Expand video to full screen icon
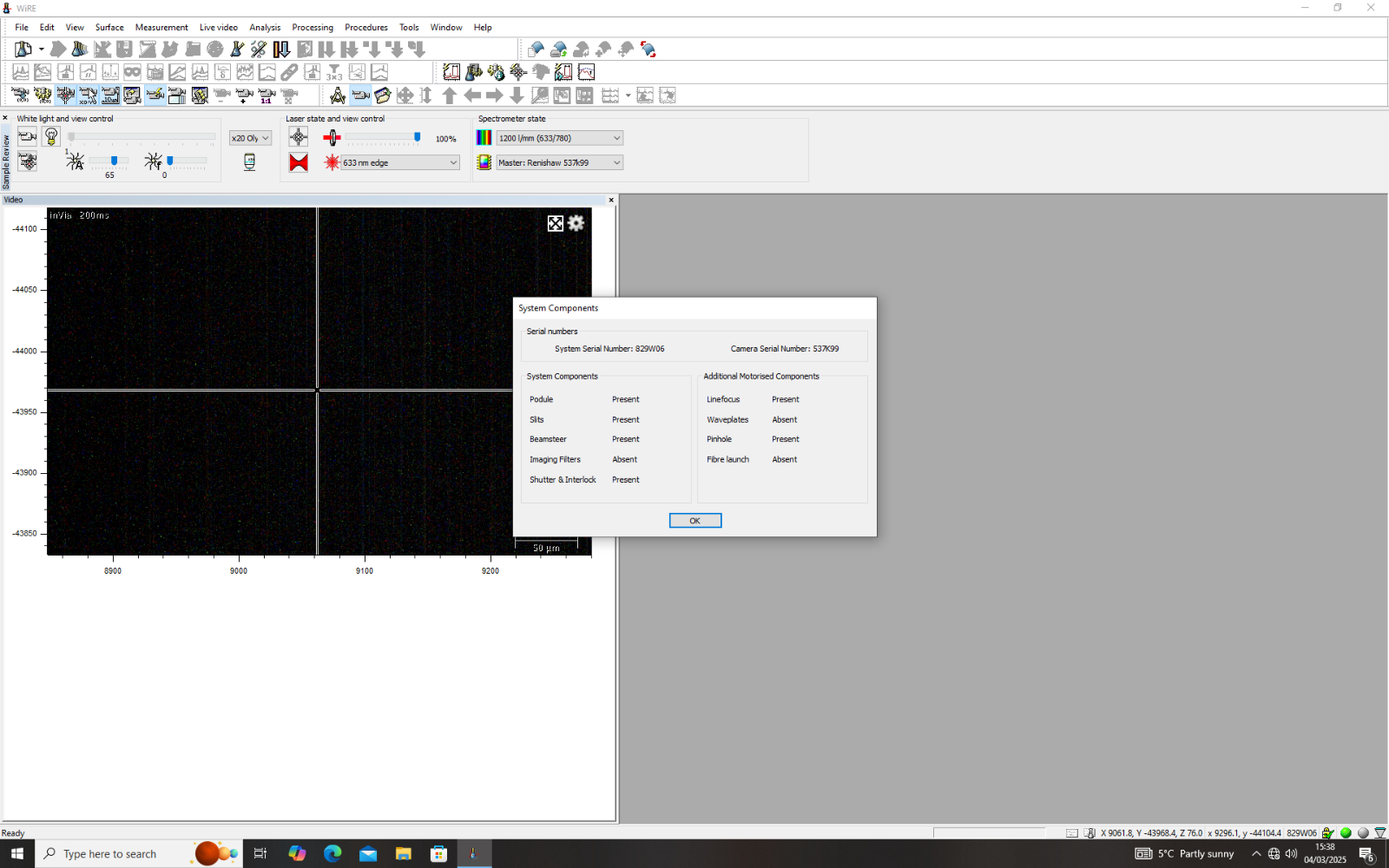The width and height of the screenshot is (1389, 868). point(556,223)
